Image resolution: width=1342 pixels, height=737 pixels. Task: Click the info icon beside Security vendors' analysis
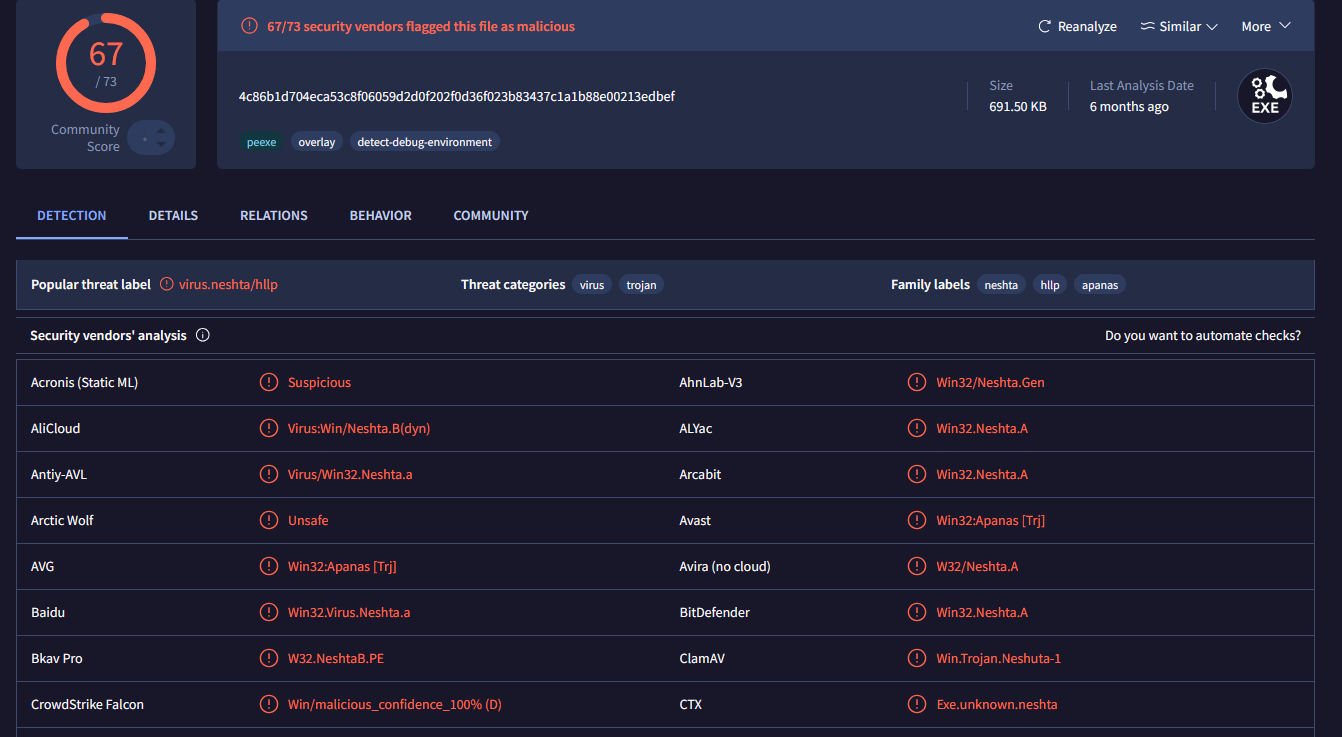coord(203,335)
